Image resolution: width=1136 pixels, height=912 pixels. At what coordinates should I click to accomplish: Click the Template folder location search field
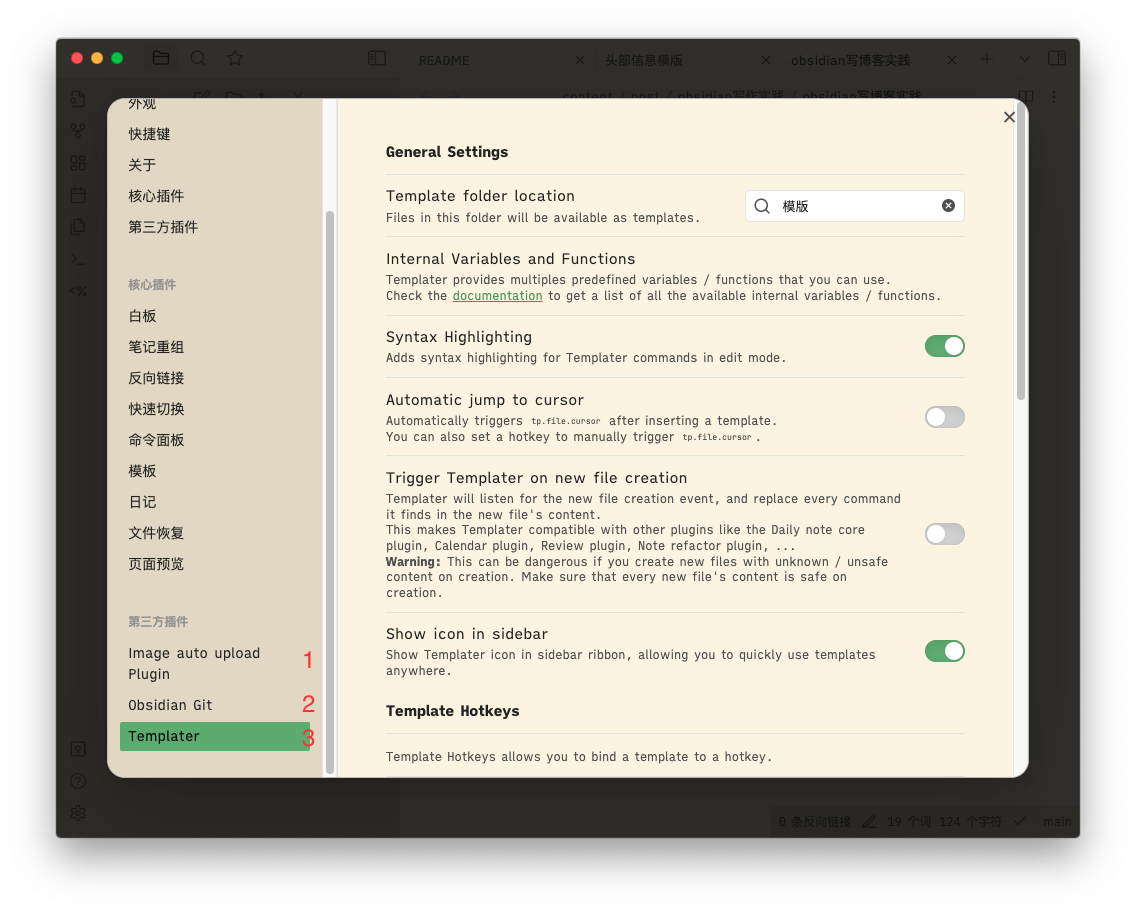tap(854, 206)
